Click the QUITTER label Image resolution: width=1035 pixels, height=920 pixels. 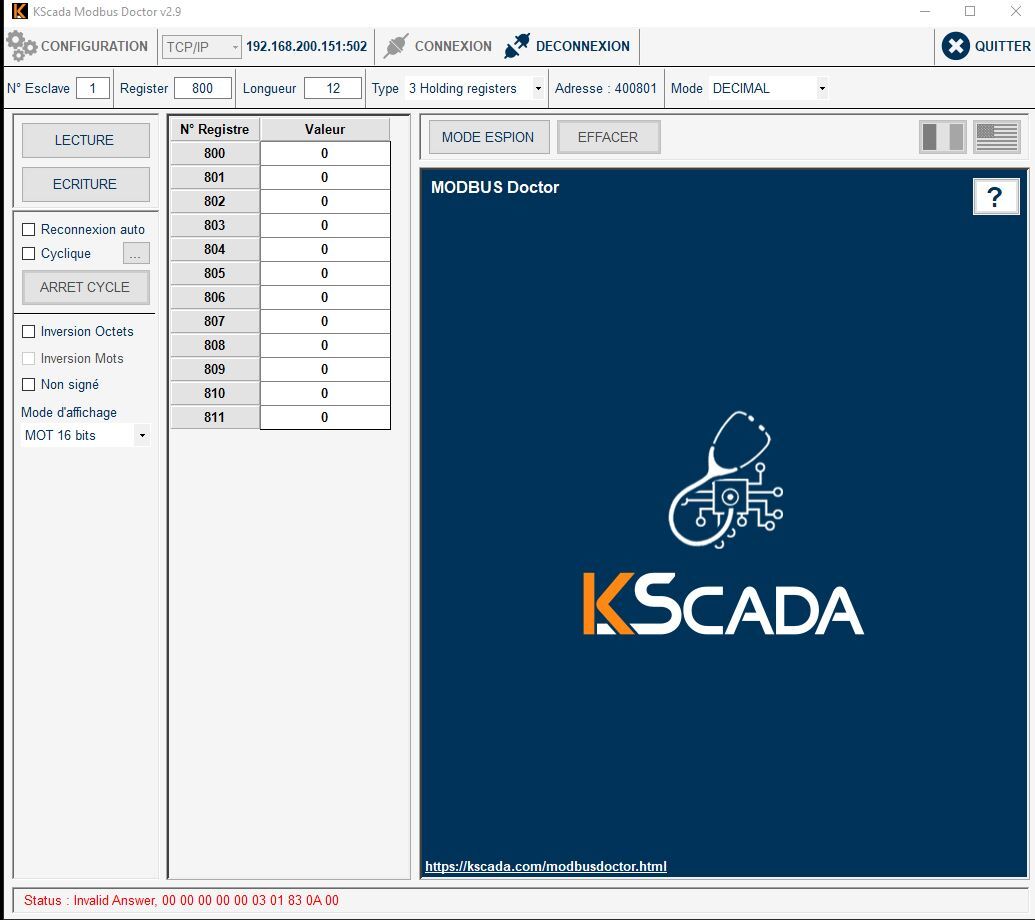[x=1003, y=46]
